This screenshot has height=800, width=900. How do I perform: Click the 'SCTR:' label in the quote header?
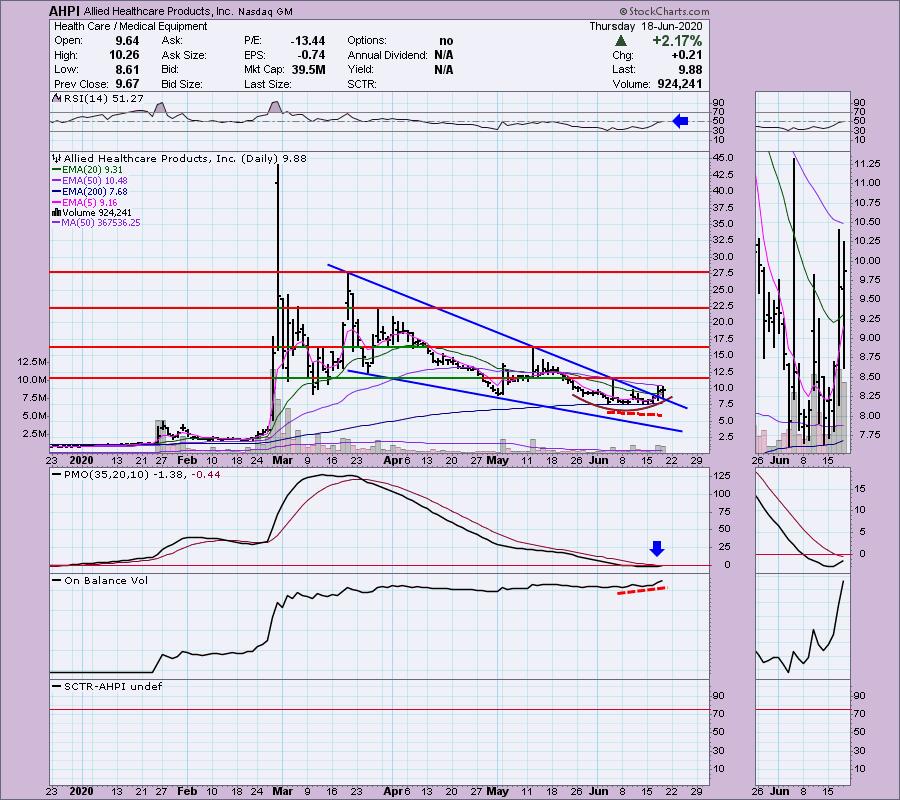point(362,84)
